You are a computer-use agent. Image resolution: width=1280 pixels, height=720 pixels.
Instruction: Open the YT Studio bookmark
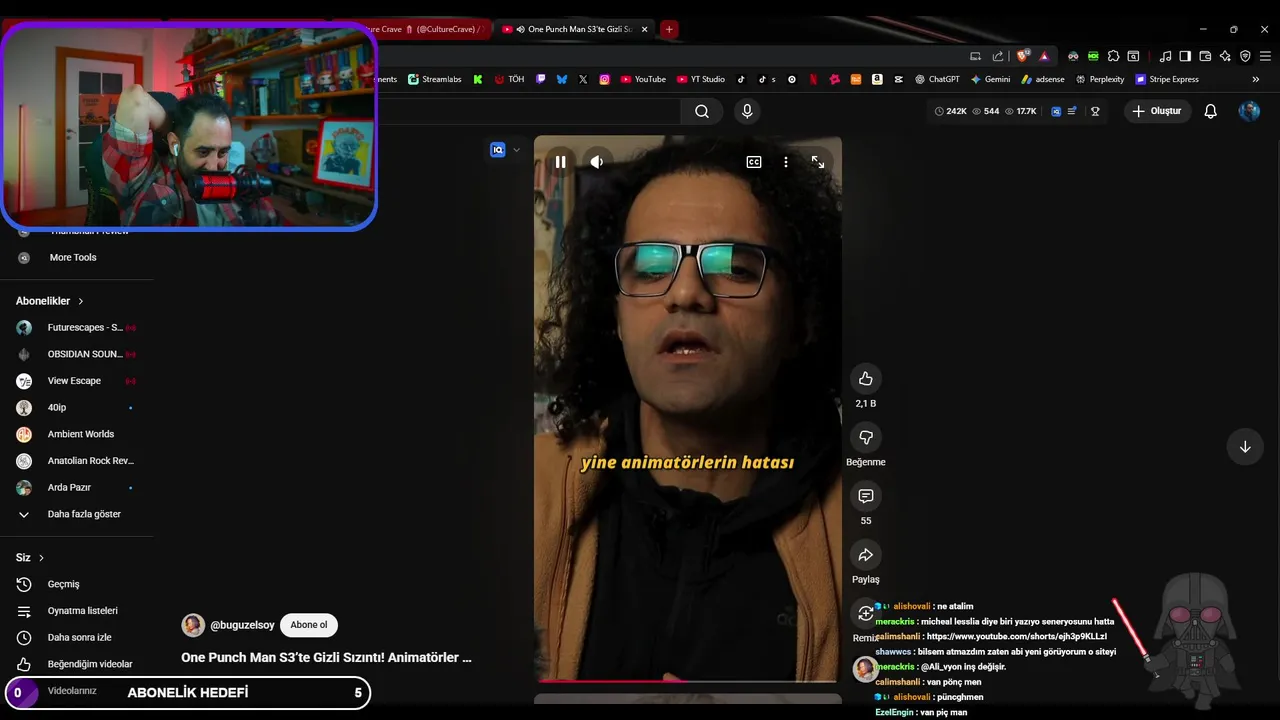coord(701,79)
